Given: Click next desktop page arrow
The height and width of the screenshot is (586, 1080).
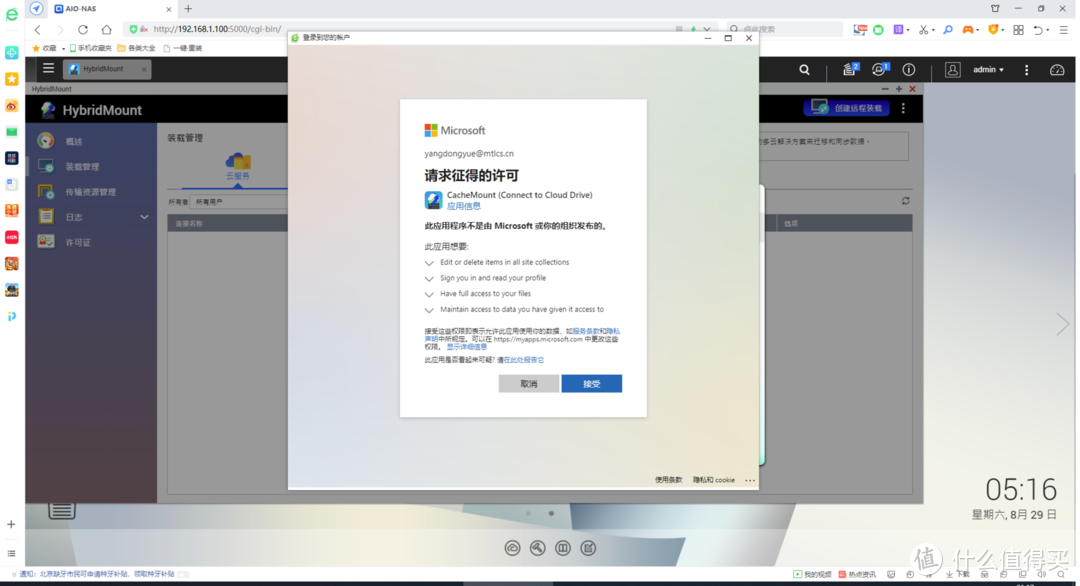Looking at the screenshot, I should (x=1062, y=324).
